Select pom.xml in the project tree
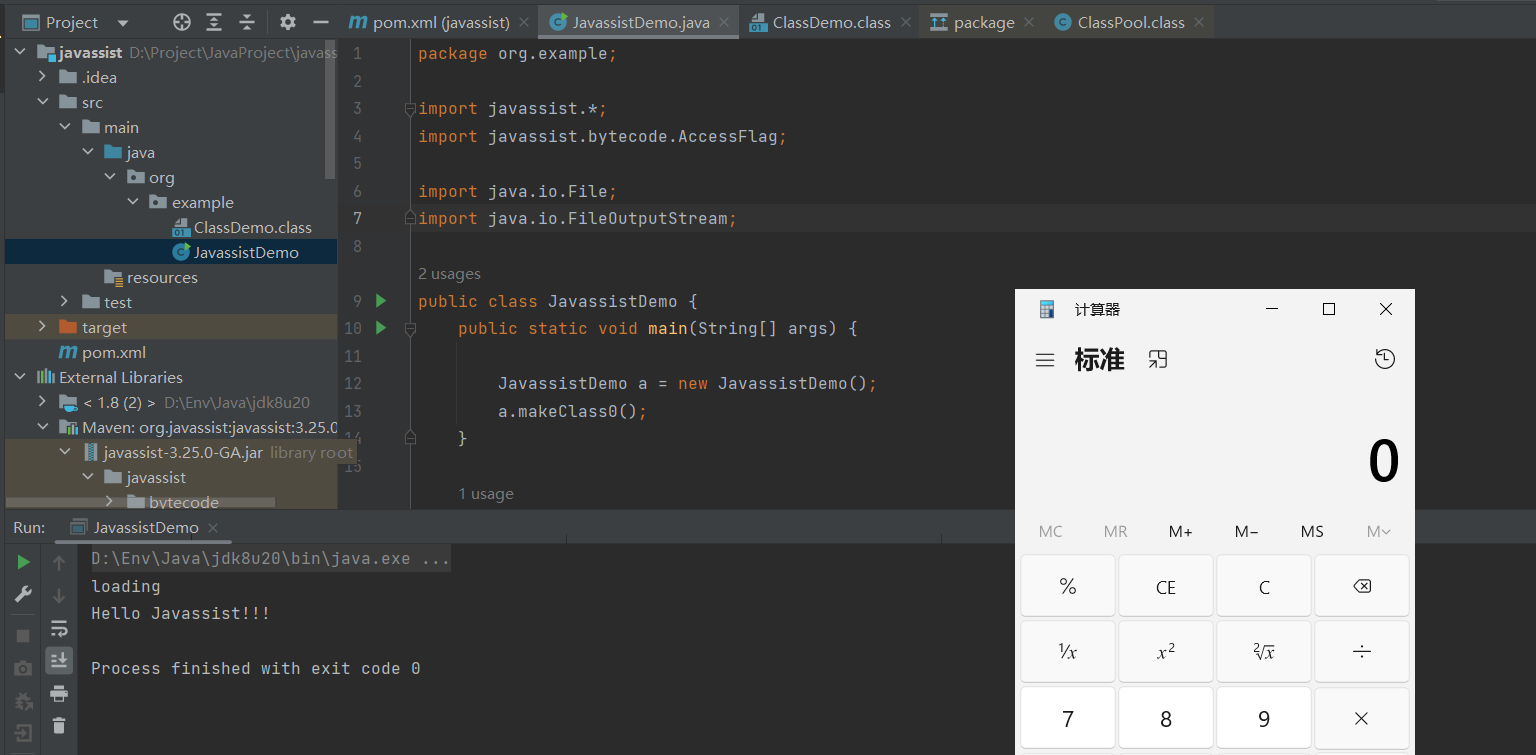The width and height of the screenshot is (1536, 755). (x=103, y=352)
